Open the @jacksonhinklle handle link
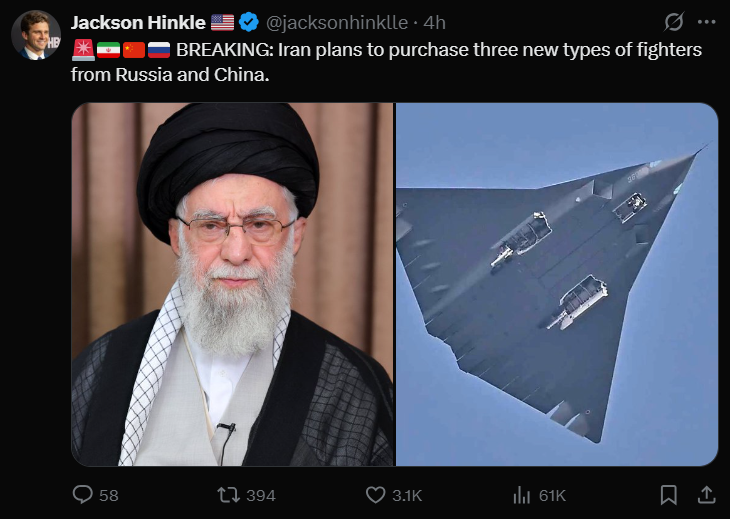The height and width of the screenshot is (519, 730). (x=337, y=22)
